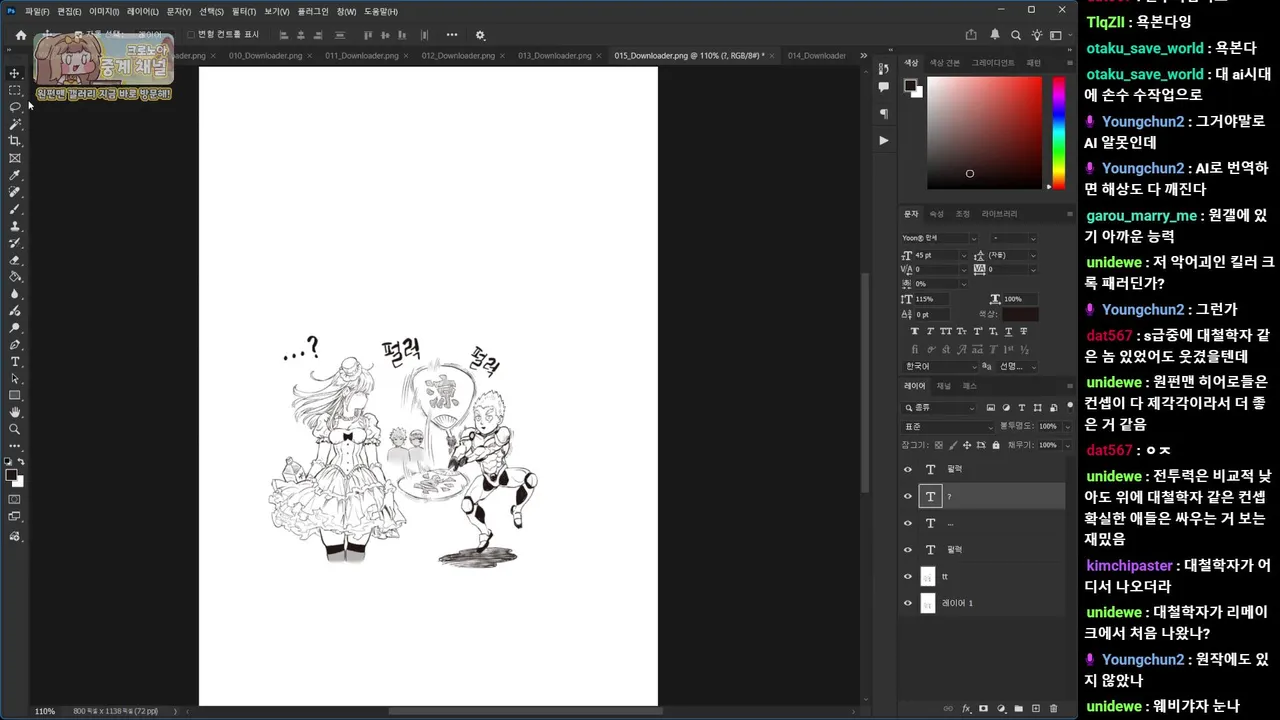Toggle Underline in Character panel
The width and height of the screenshot is (1280, 720).
[1008, 331]
